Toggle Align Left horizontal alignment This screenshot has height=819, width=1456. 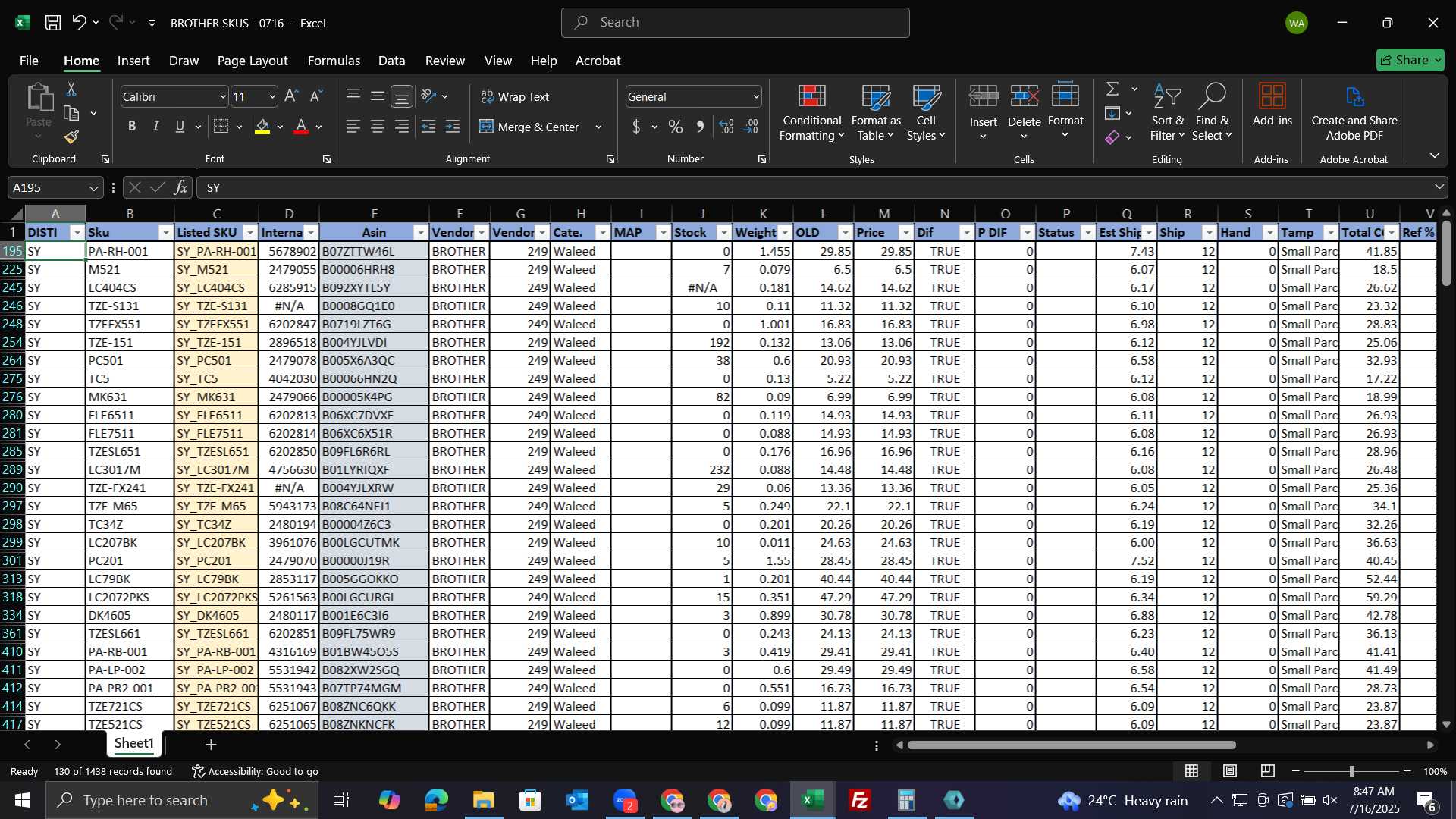click(x=353, y=127)
